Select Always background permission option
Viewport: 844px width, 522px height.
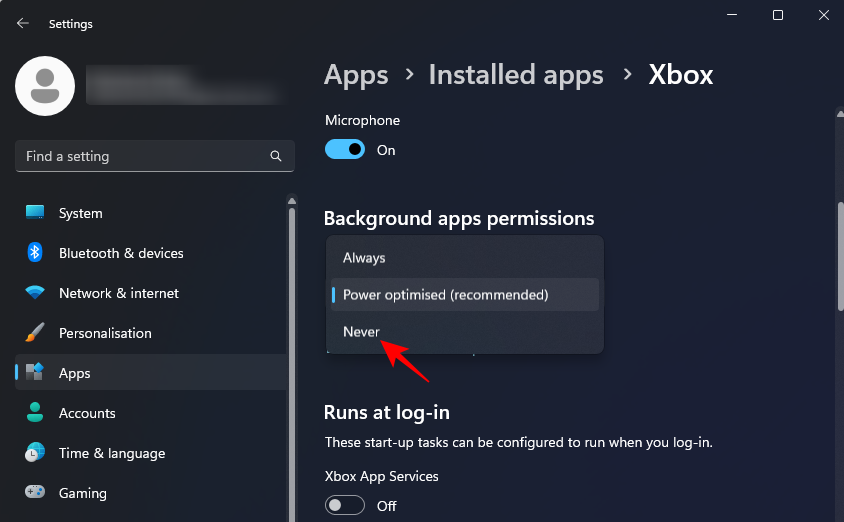point(465,258)
